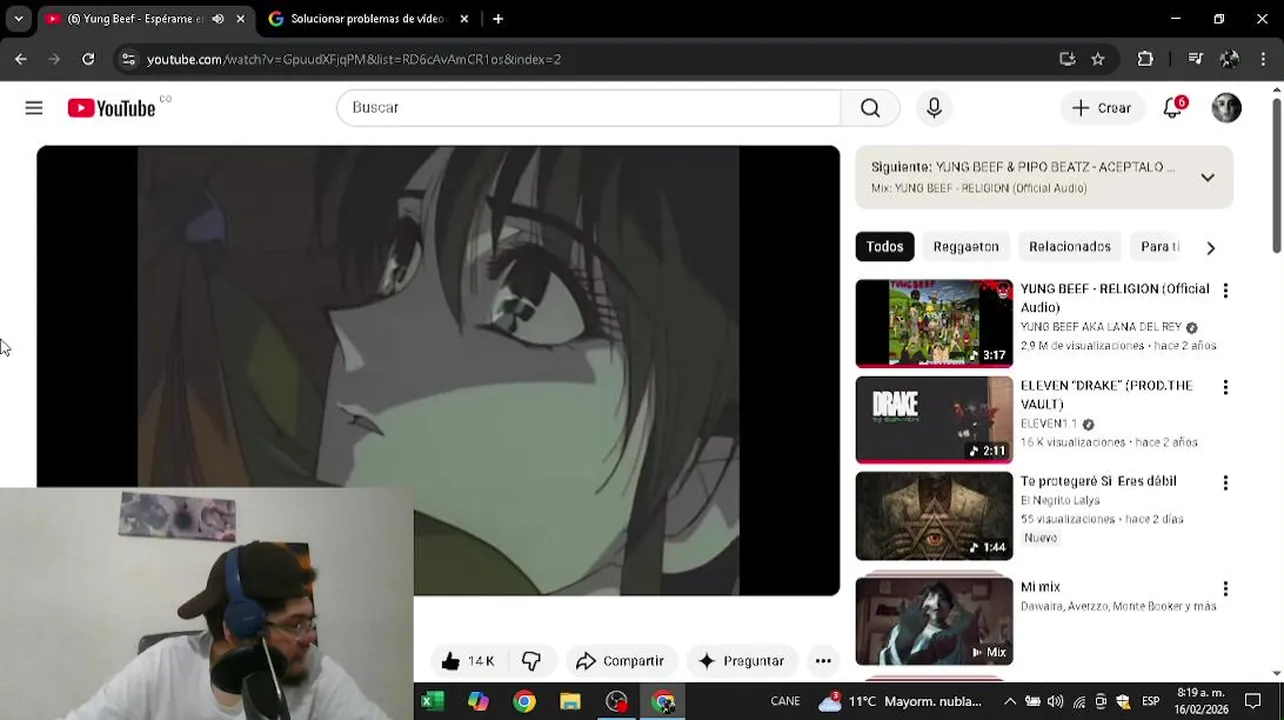Click YUNG BEEF - RELIGION (Official Audio) title
The height and width of the screenshot is (720, 1284).
[x=1115, y=298]
